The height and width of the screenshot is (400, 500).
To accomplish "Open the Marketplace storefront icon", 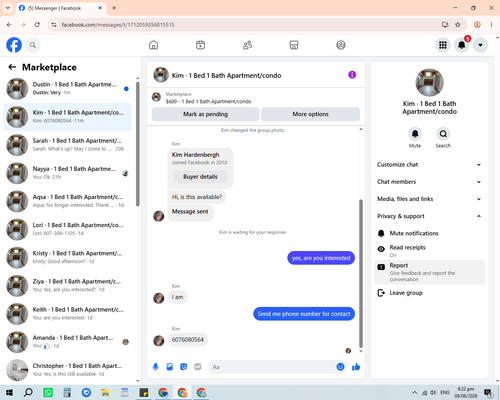I will coord(294,45).
